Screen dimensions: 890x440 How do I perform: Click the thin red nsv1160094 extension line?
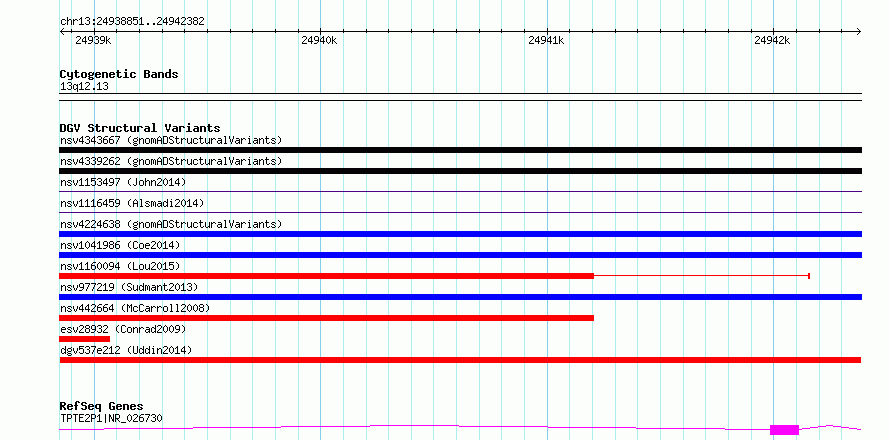pos(702,276)
